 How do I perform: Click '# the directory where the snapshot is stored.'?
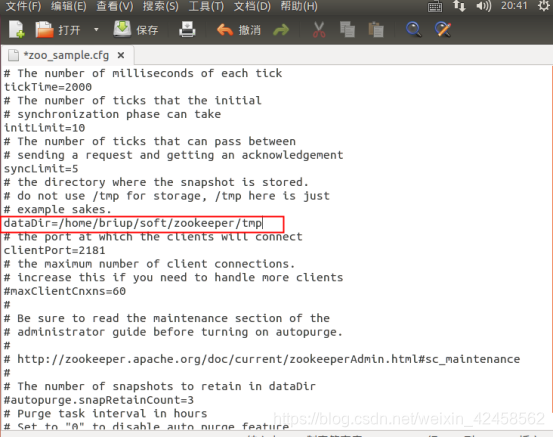pyautogui.click(x=156, y=182)
